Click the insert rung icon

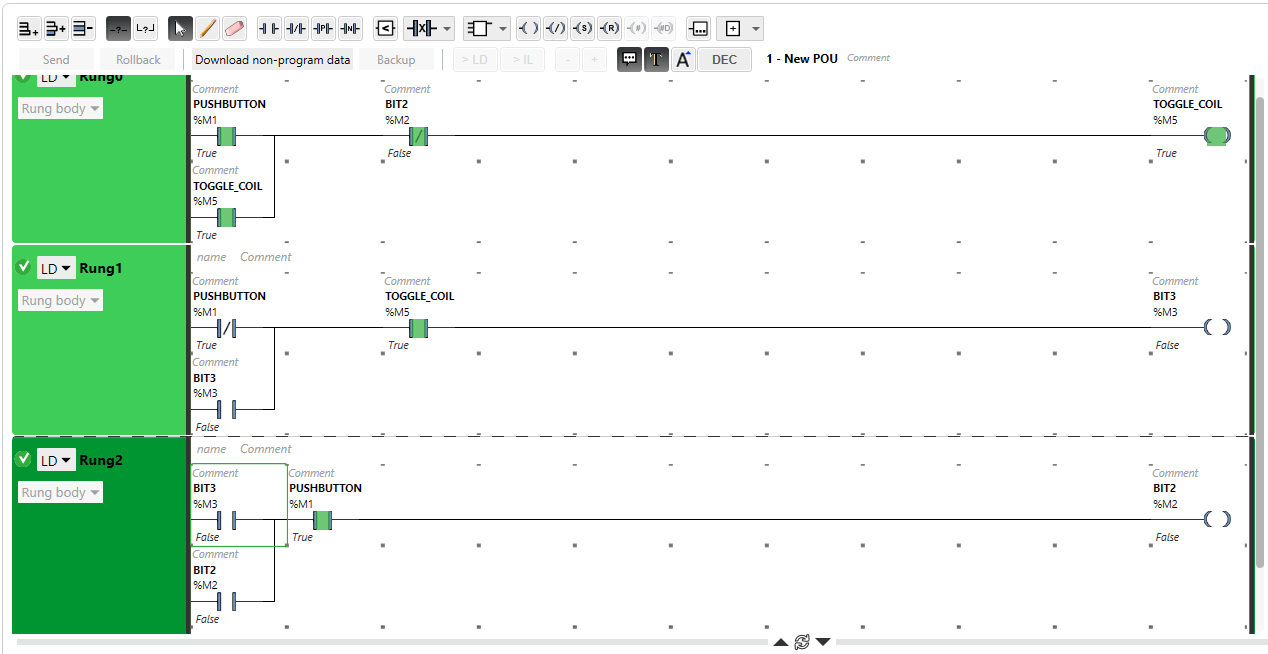(x=56, y=29)
